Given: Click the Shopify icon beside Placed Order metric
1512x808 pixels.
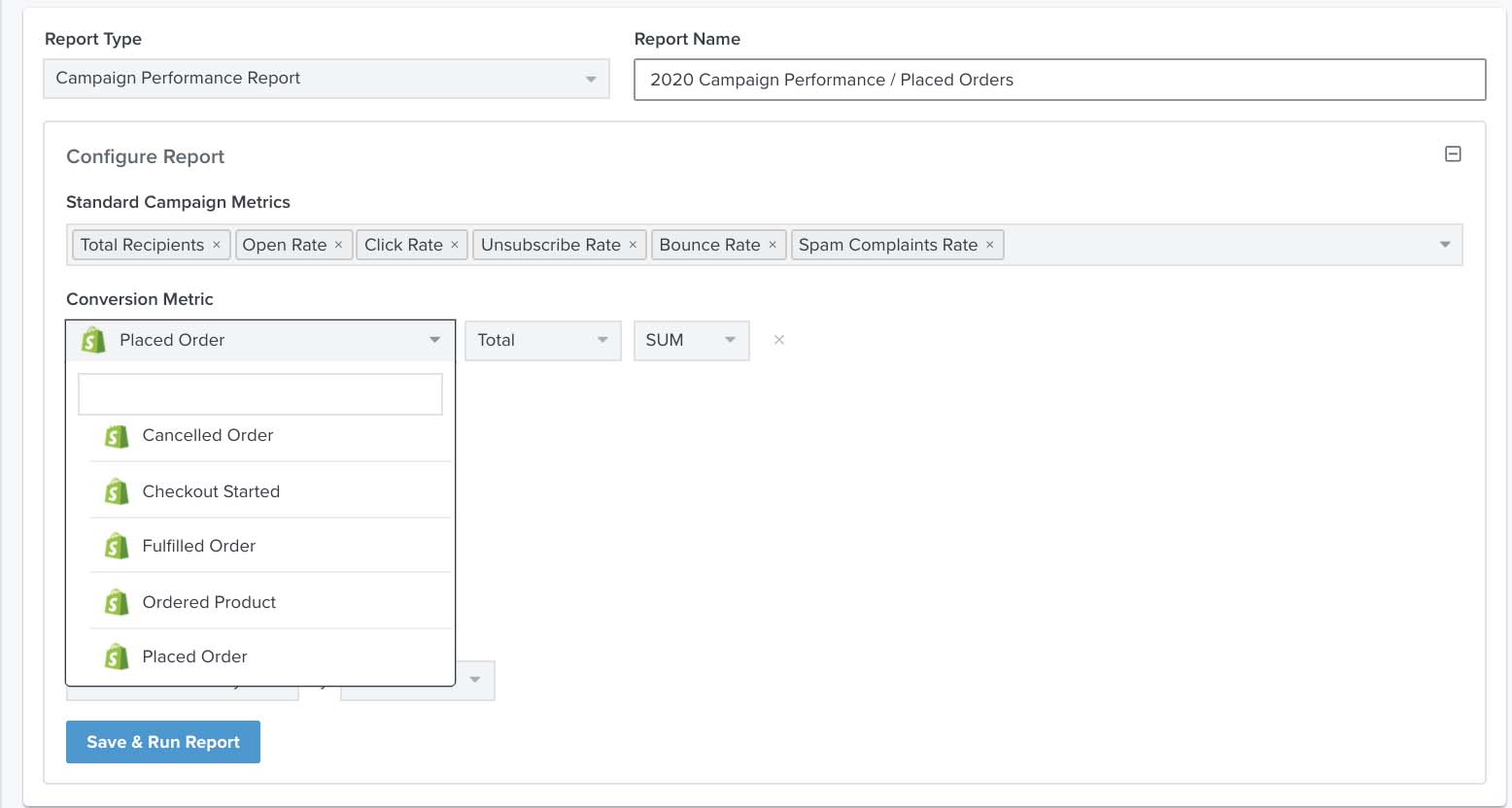Looking at the screenshot, I should [93, 340].
